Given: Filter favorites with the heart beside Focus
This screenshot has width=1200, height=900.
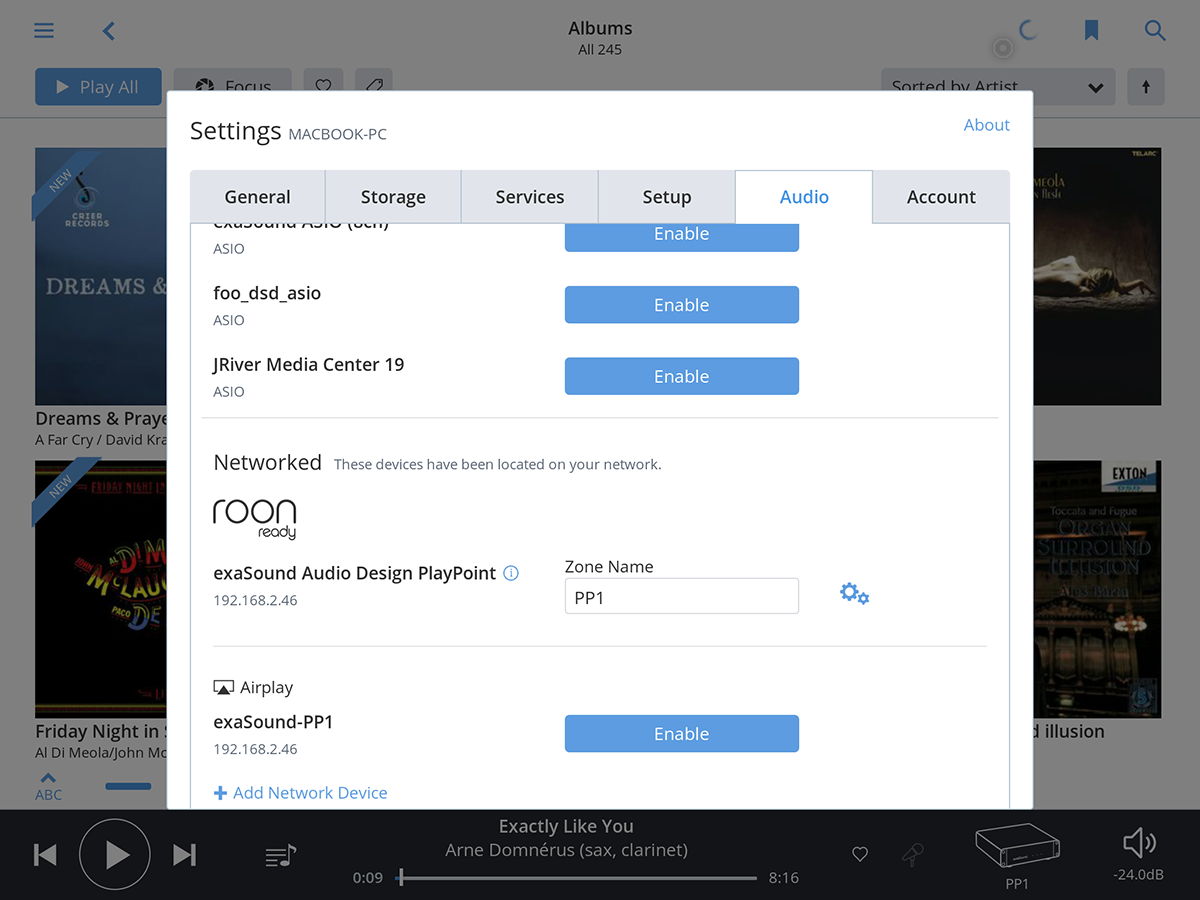Looking at the screenshot, I should click(x=323, y=87).
